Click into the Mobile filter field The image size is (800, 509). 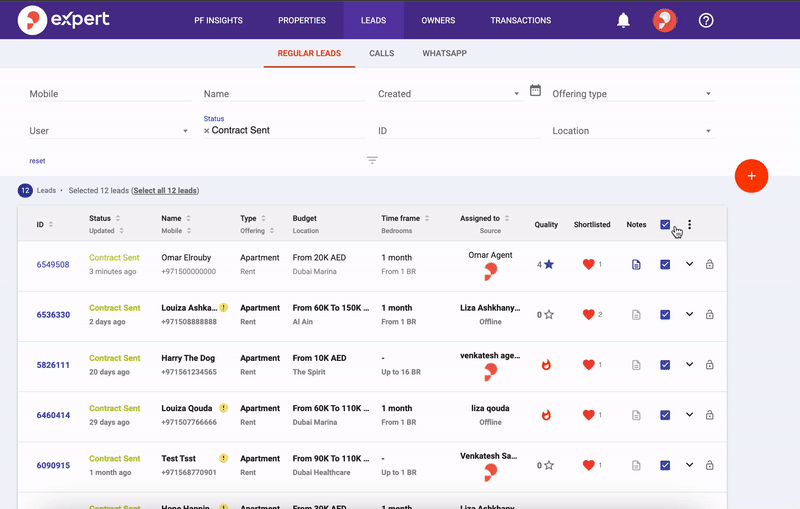(108, 94)
